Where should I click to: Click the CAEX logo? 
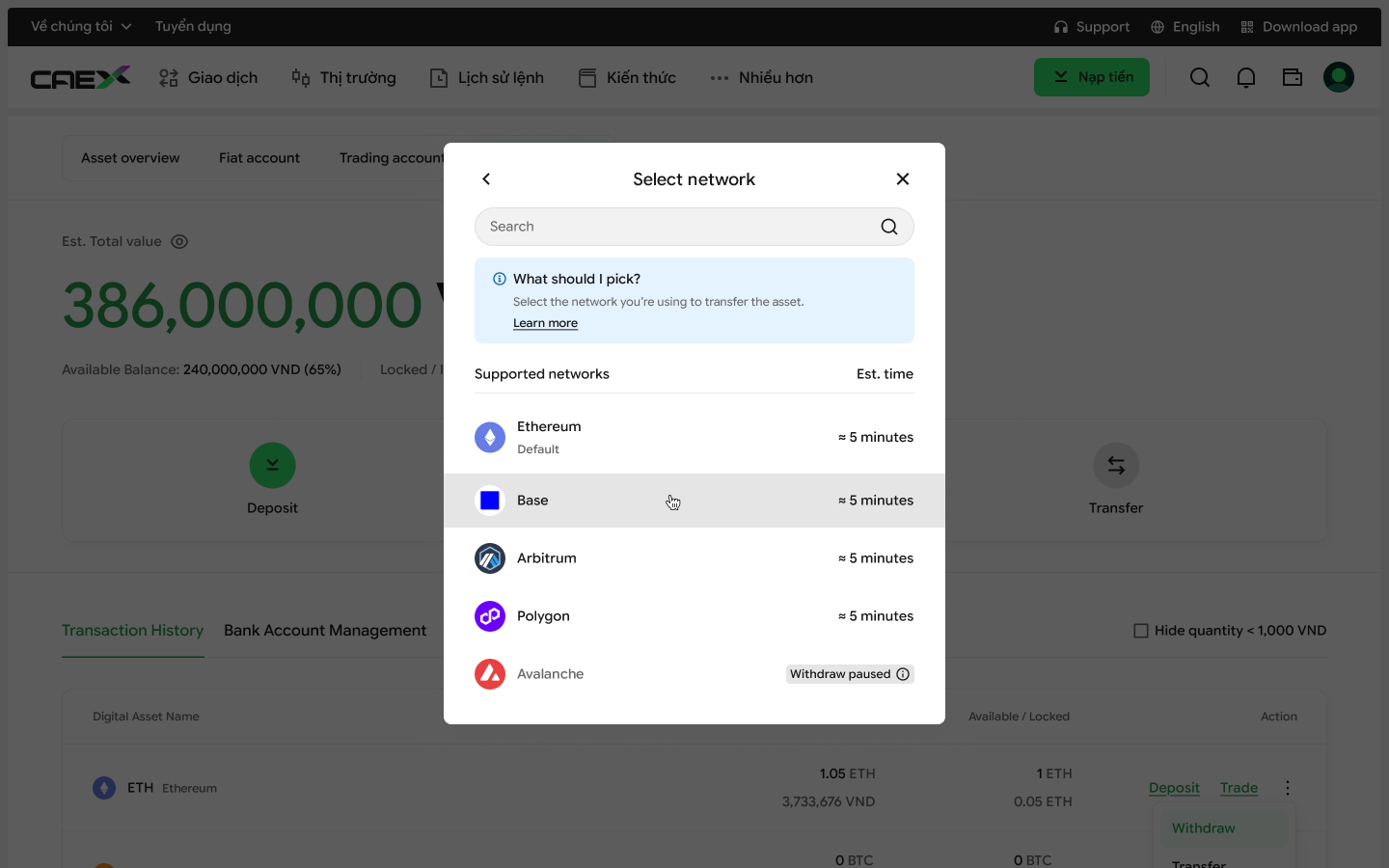(80, 77)
